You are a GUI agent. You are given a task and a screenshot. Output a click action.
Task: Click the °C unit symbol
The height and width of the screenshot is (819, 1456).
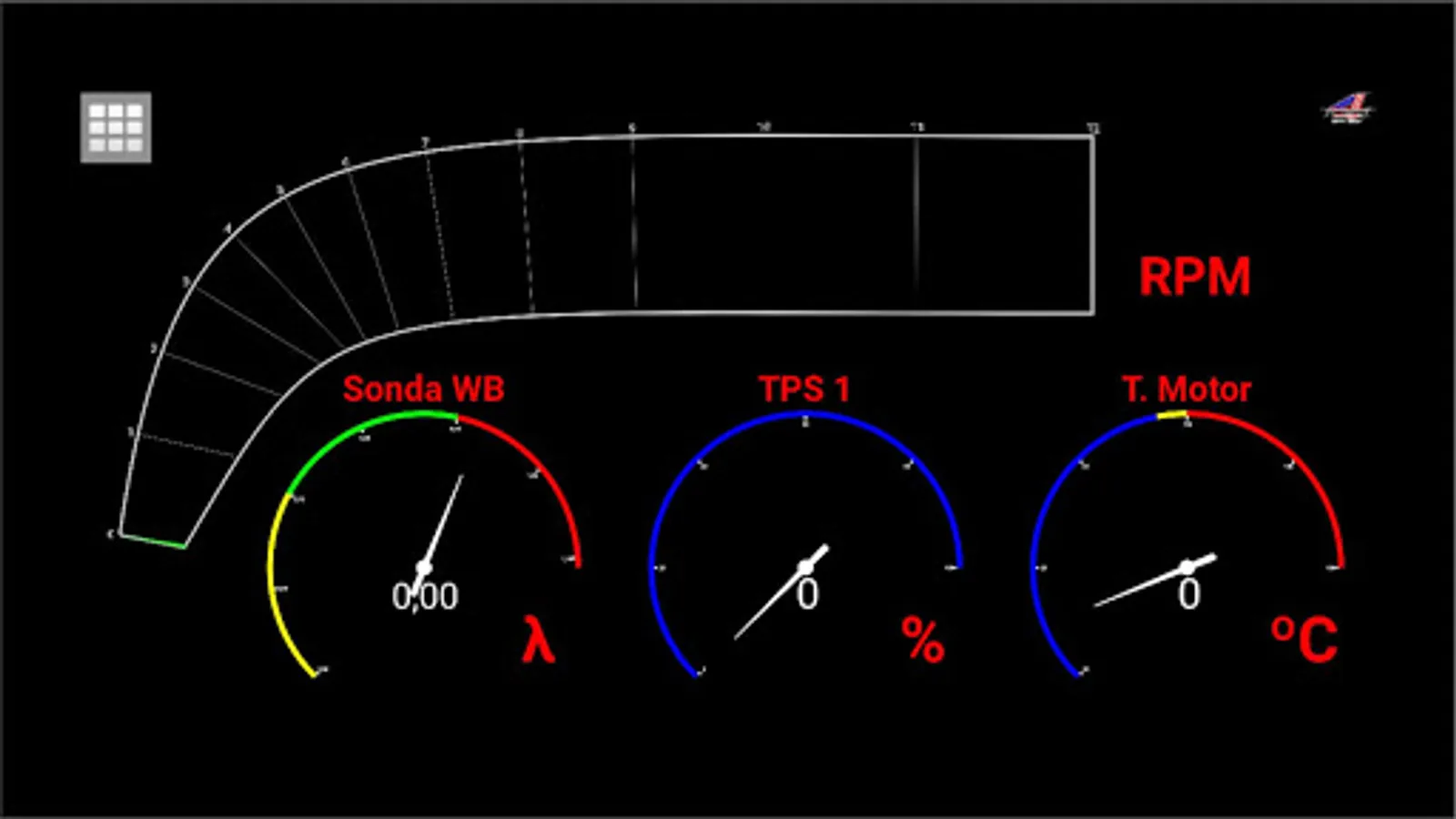tap(1304, 640)
